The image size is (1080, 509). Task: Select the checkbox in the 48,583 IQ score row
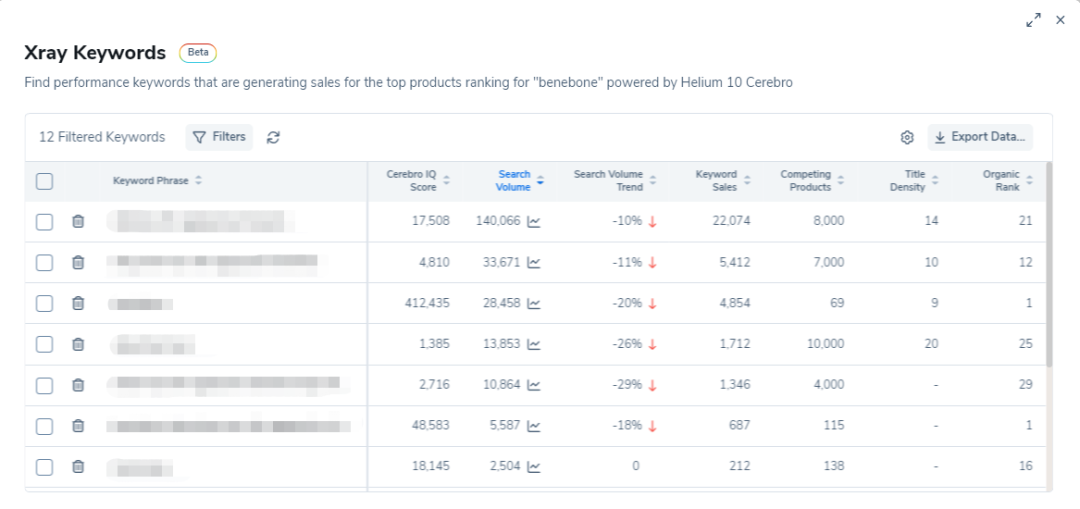tap(44, 426)
